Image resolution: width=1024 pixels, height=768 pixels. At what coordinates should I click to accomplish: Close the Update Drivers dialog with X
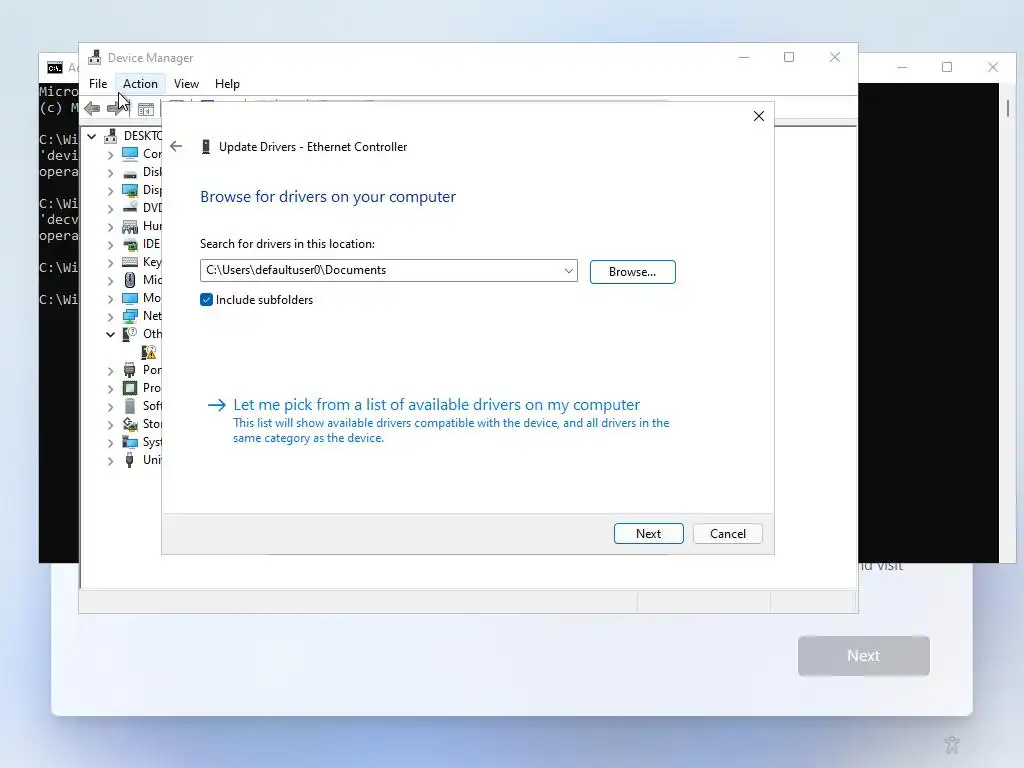(758, 116)
